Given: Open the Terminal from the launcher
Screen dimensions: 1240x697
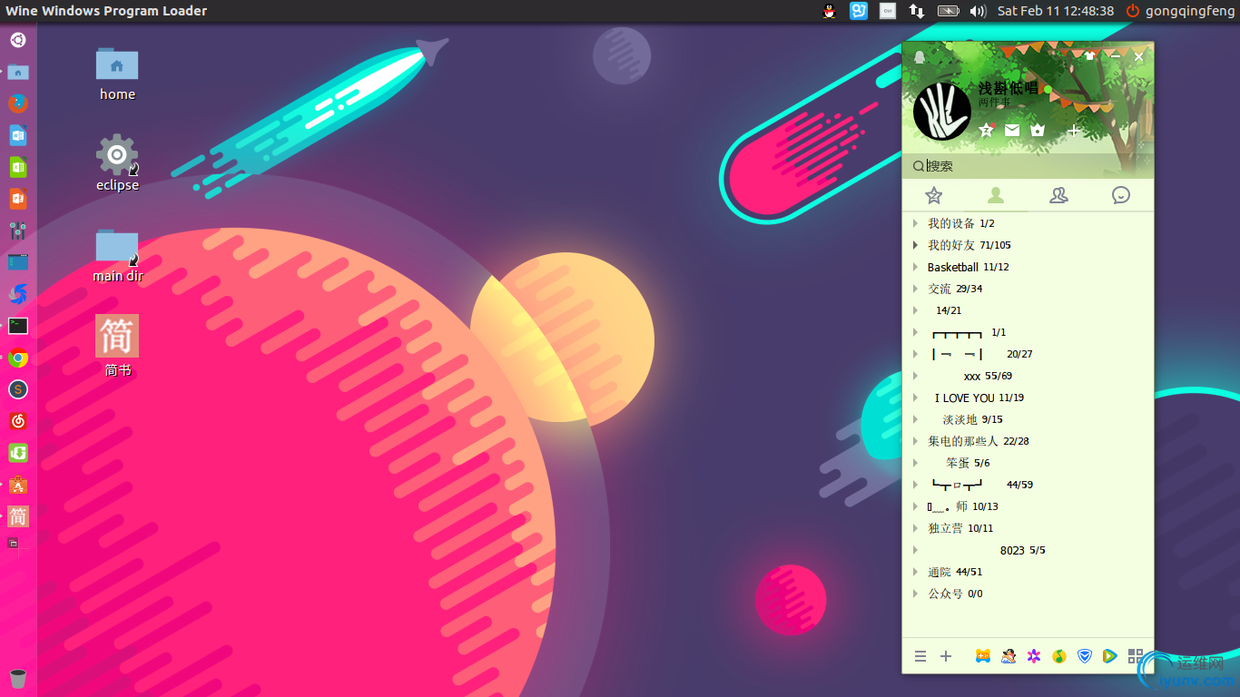Looking at the screenshot, I should coord(18,326).
